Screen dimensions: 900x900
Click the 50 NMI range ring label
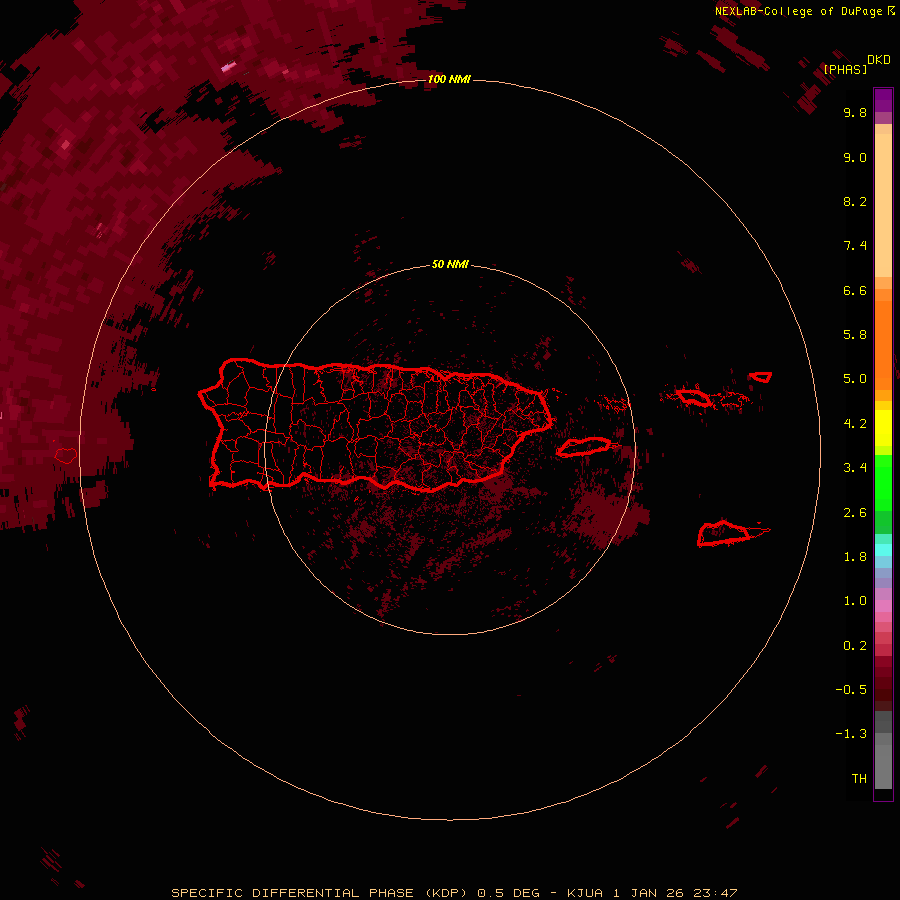click(450, 264)
